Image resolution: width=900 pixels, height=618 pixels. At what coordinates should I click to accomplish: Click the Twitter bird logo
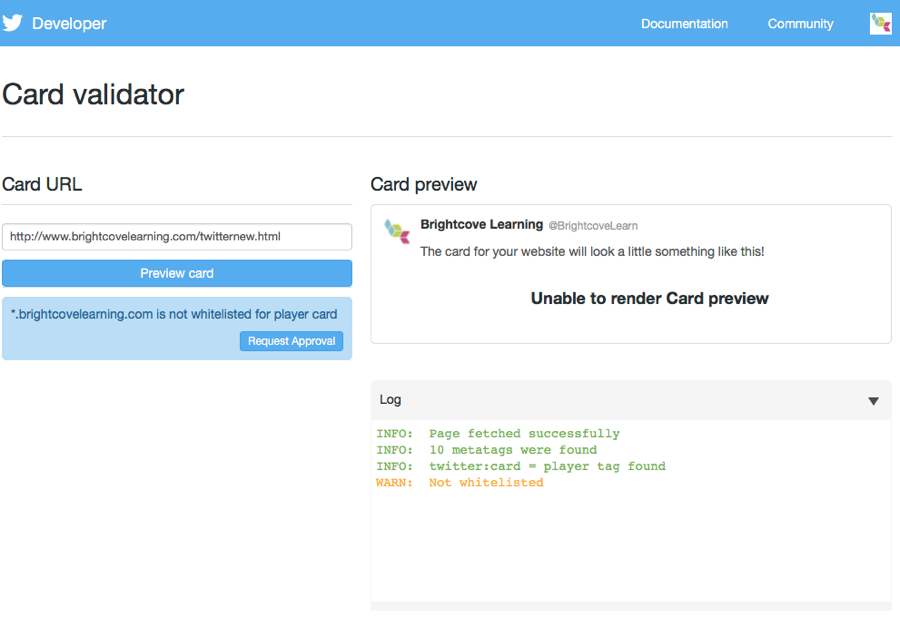(12, 23)
